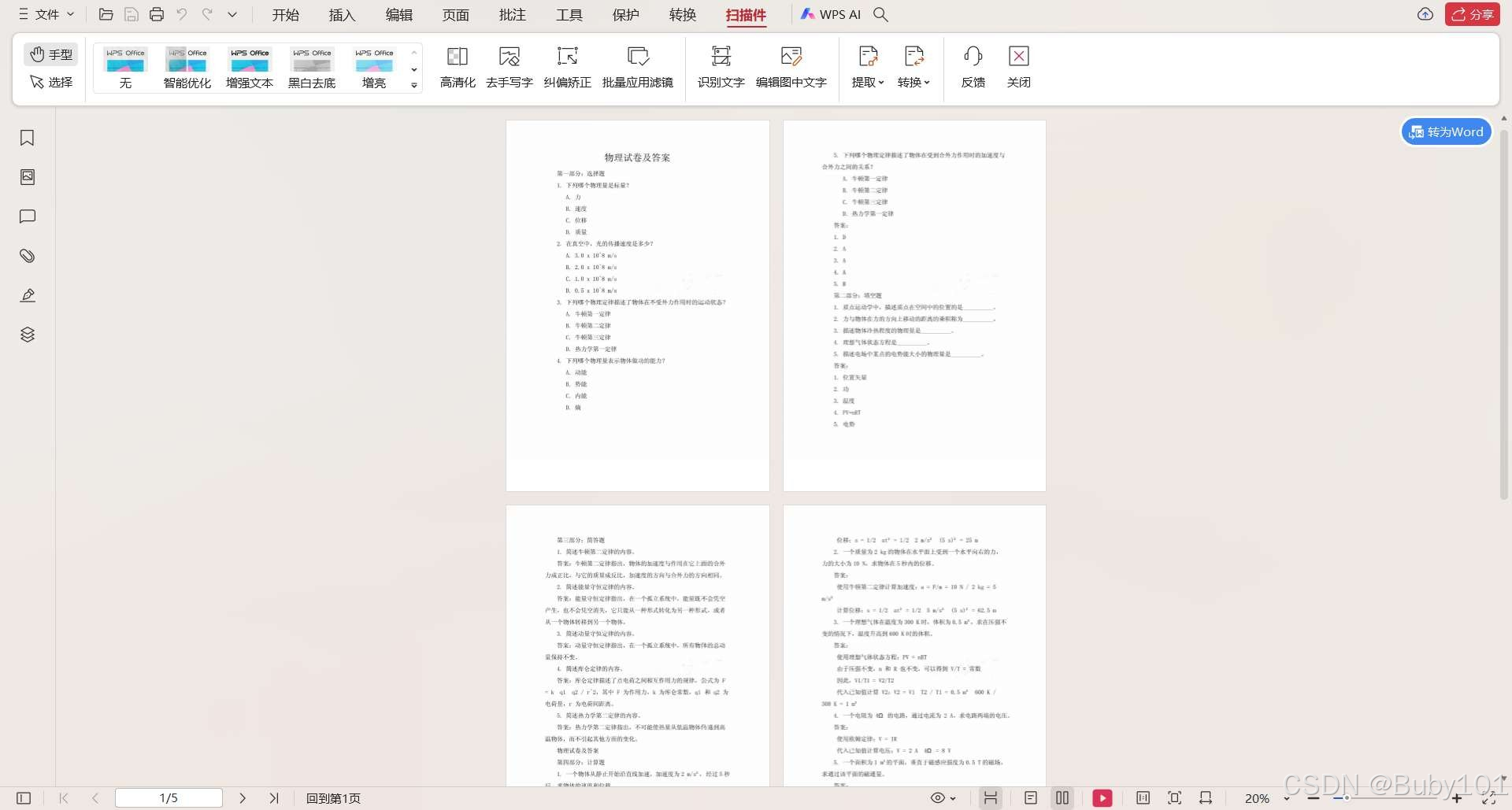Click the search magnifier icon
This screenshot has height=810, width=1512.
click(881, 14)
